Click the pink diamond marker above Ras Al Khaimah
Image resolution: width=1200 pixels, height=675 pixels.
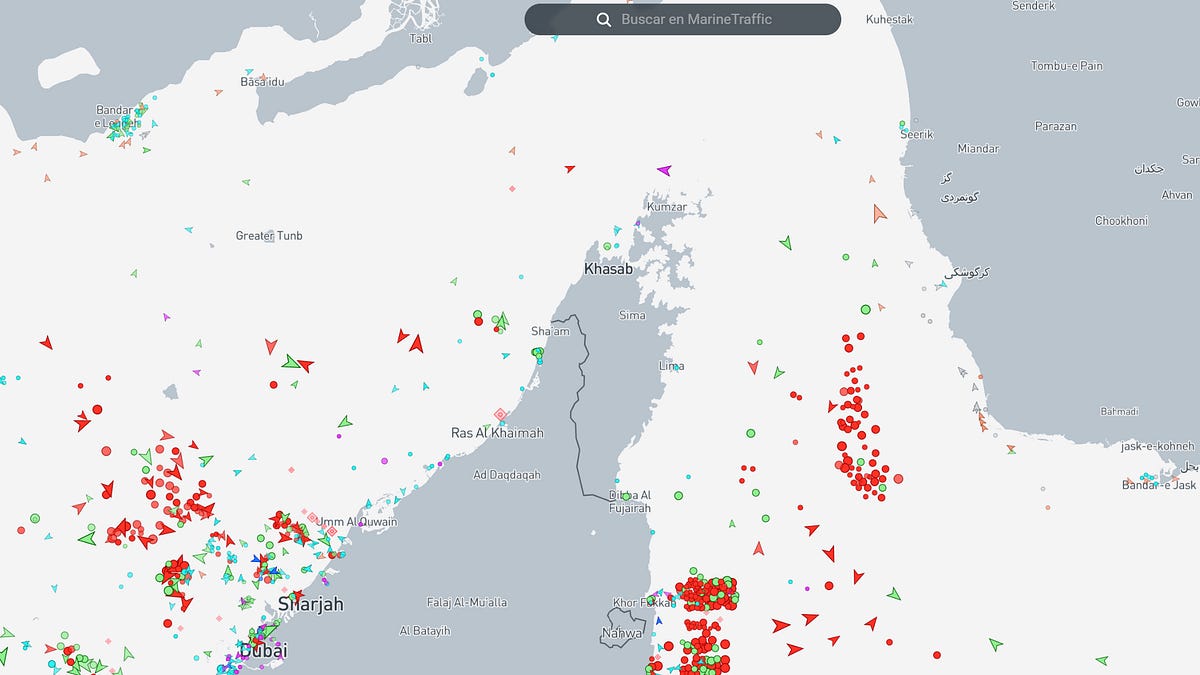tap(501, 414)
